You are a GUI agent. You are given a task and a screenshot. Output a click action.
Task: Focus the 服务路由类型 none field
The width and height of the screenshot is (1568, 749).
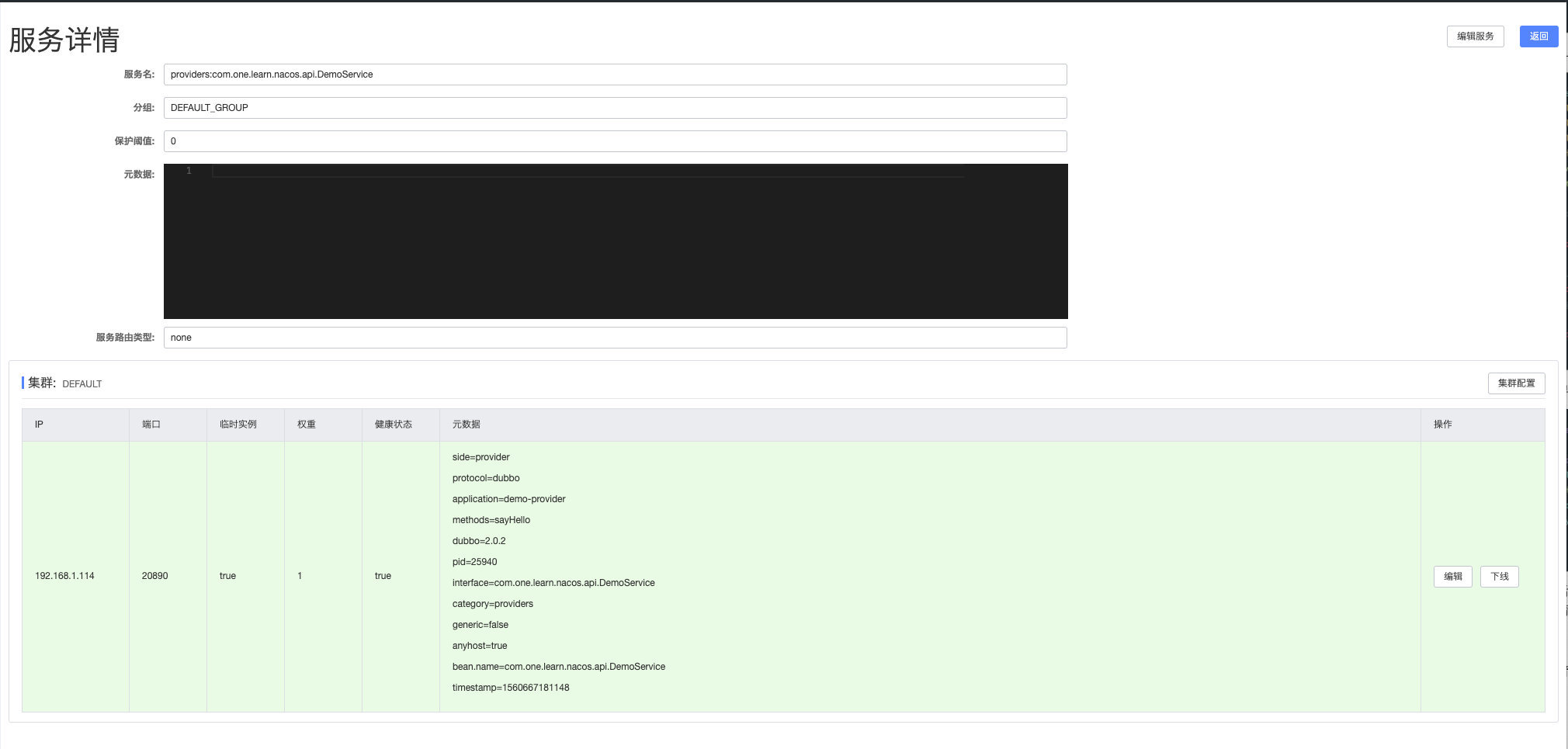[x=615, y=338]
